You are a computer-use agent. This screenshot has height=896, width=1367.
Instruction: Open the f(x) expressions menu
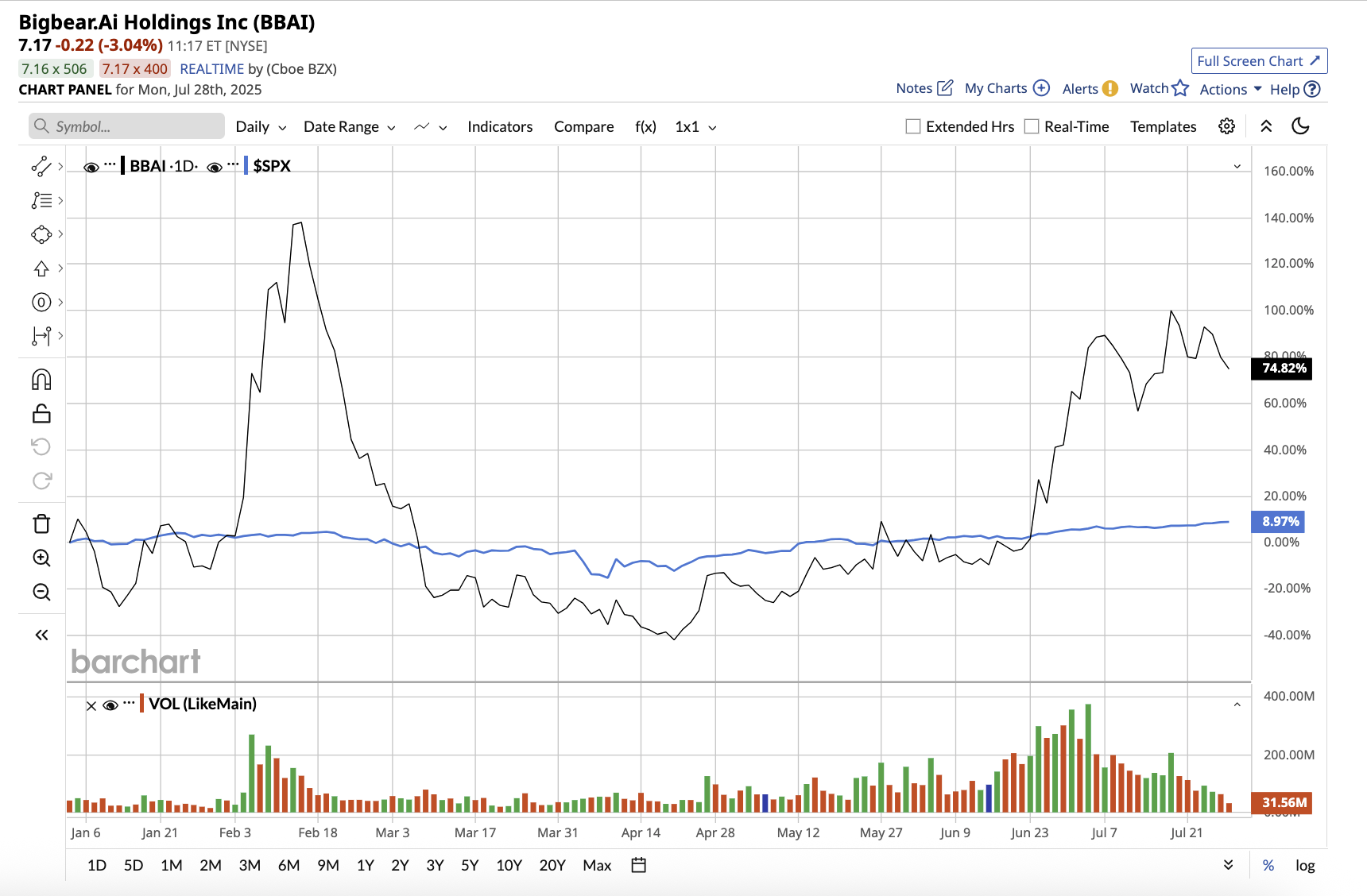click(x=645, y=126)
